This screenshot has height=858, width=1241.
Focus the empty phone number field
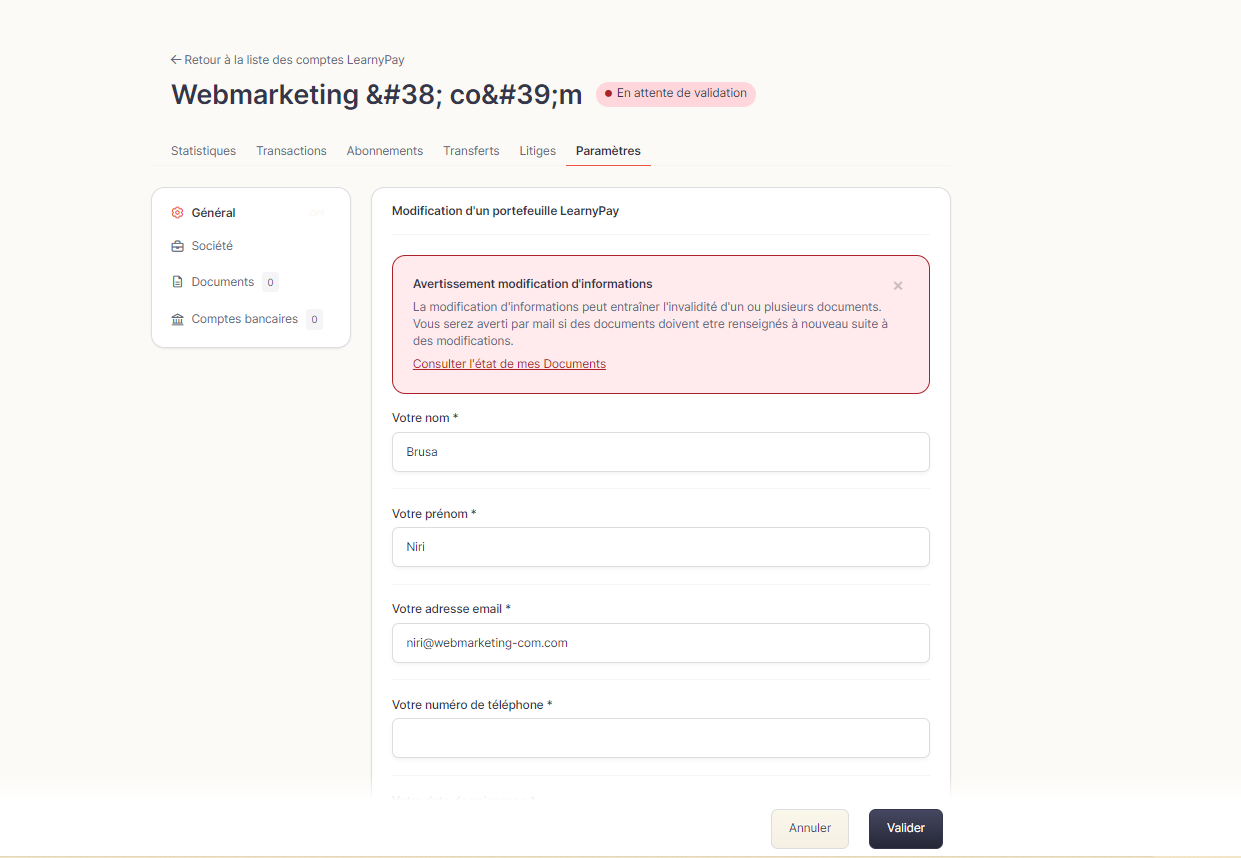661,738
